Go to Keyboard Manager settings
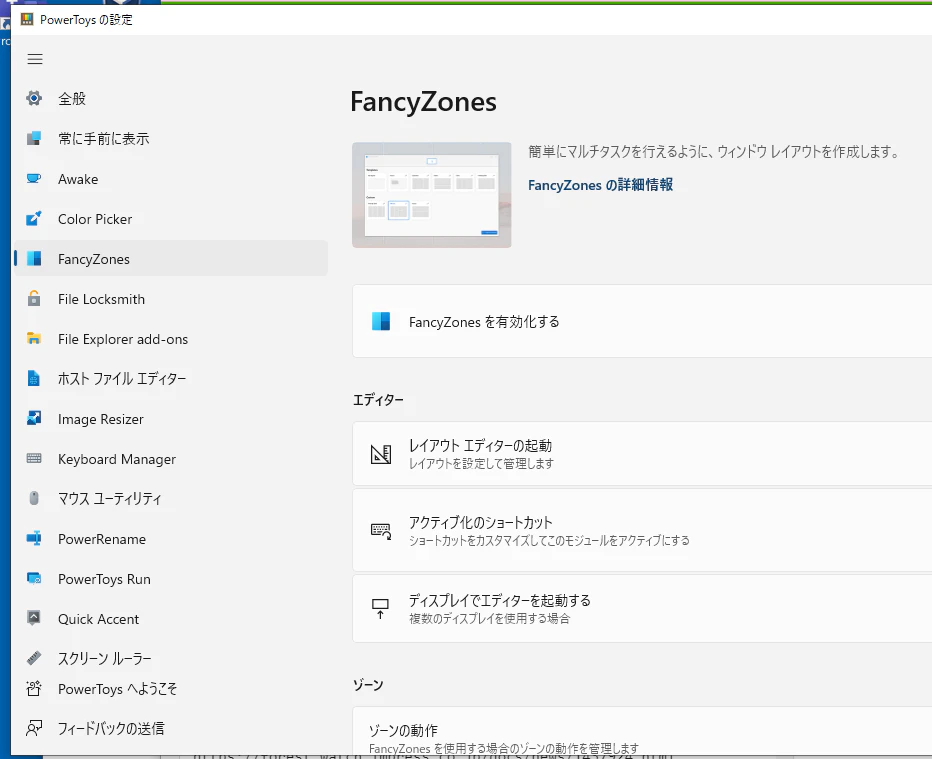The image size is (932, 759). click(171, 458)
